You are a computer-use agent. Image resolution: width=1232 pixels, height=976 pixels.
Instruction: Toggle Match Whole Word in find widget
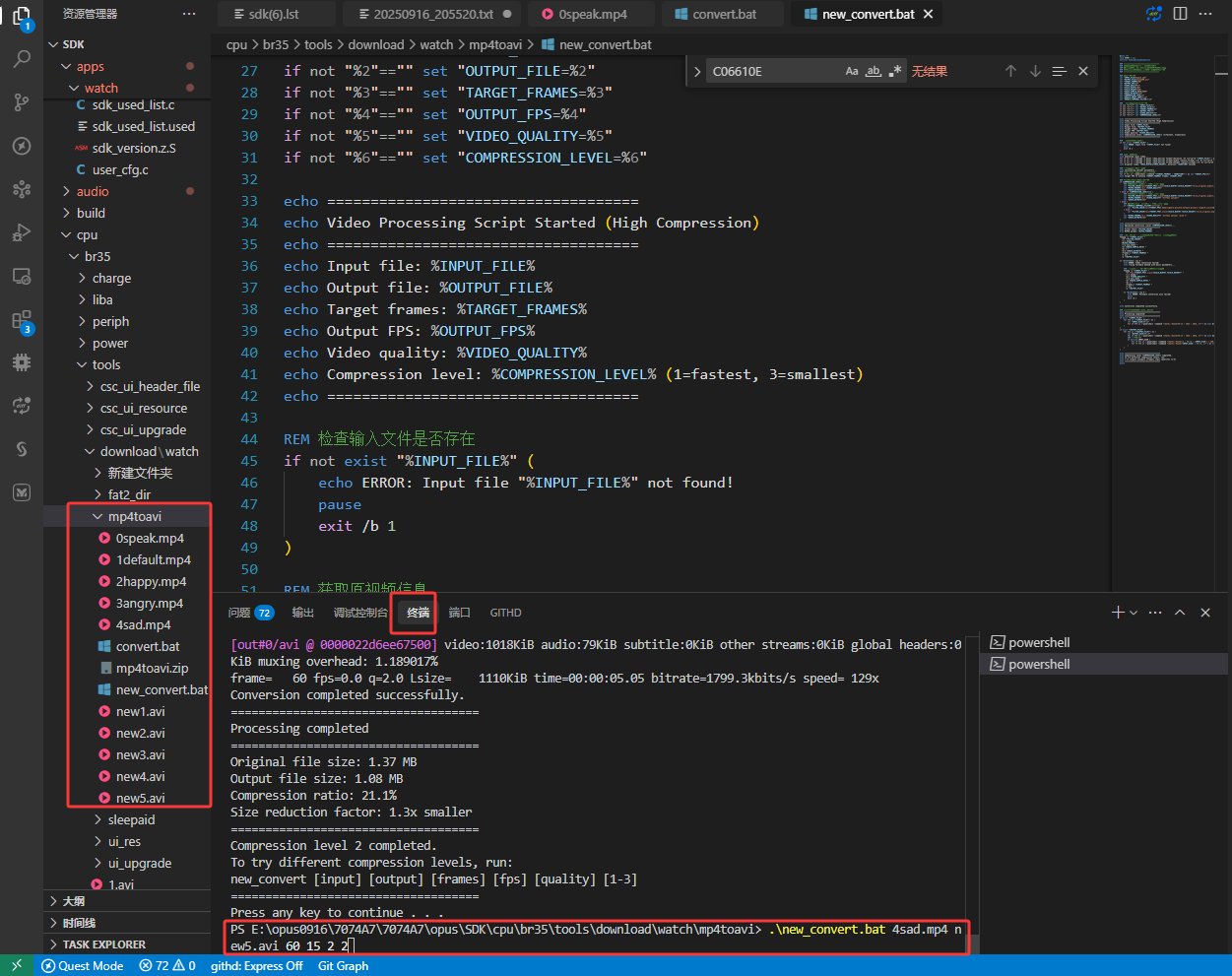click(874, 71)
